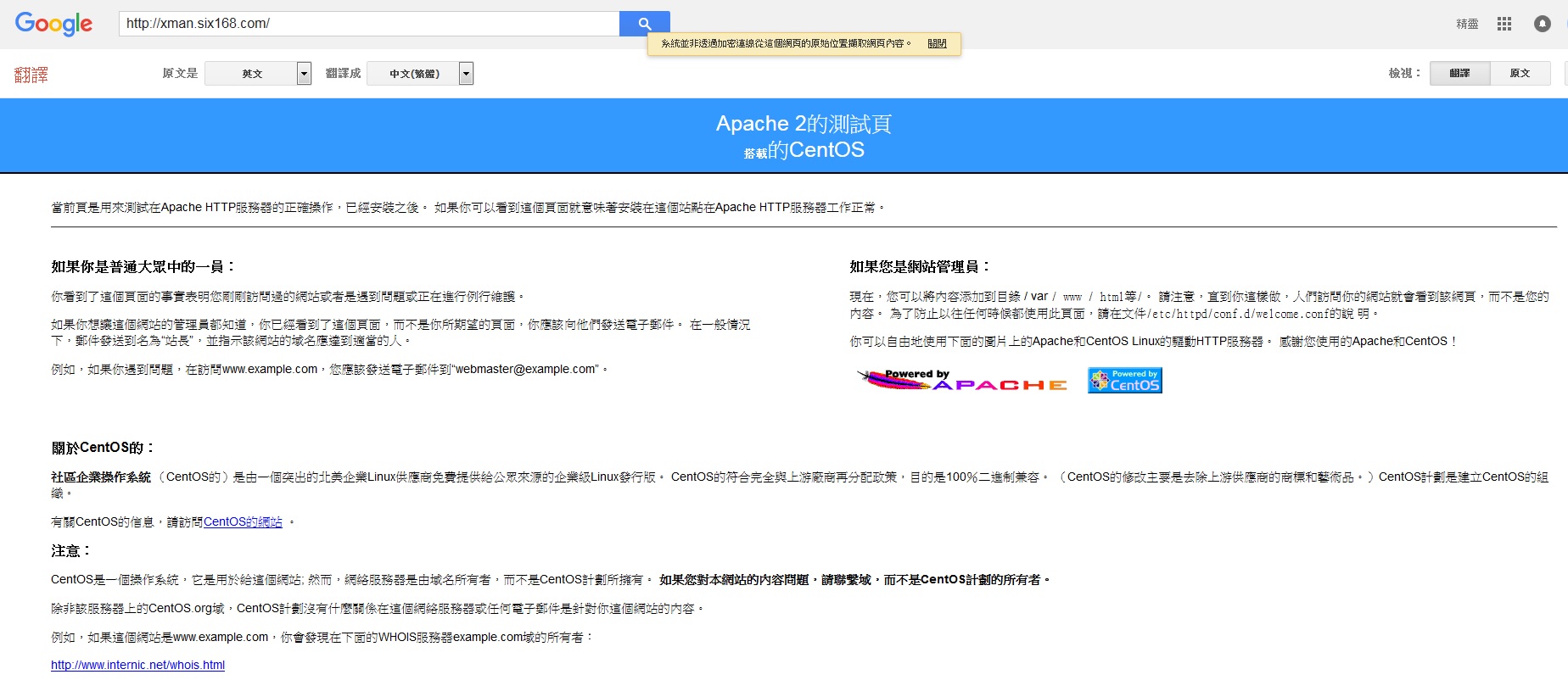Click the 原文是 label

[180, 74]
